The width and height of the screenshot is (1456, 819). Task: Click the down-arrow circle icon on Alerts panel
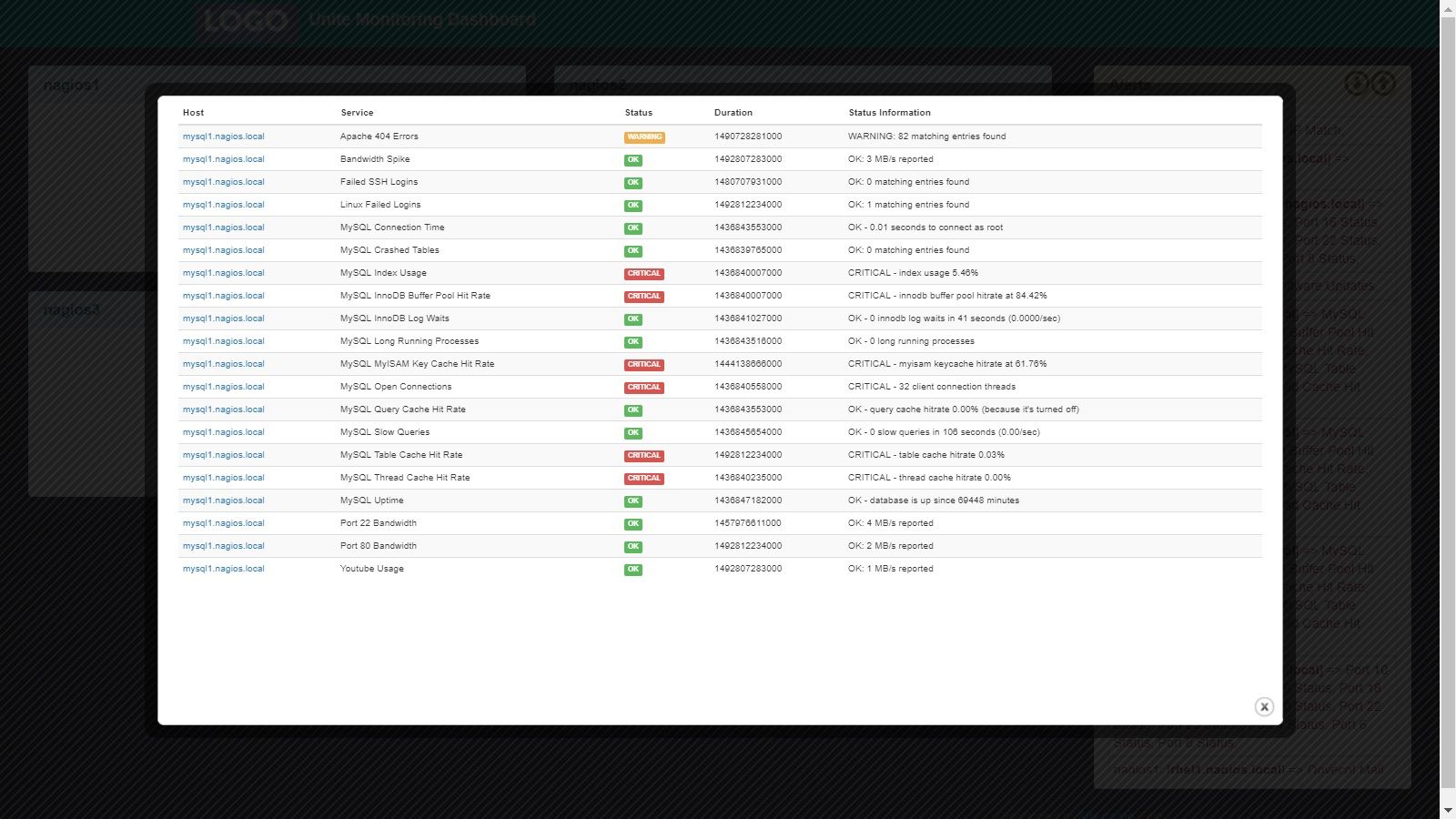point(1357,83)
